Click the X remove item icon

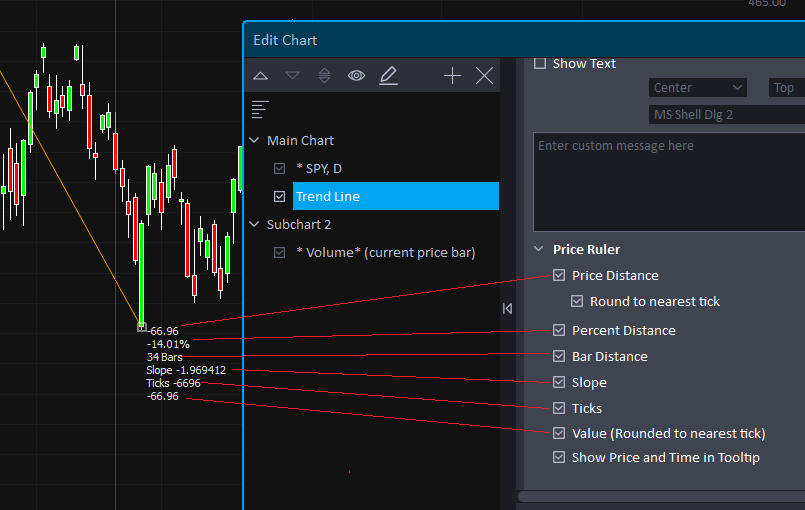(x=484, y=76)
